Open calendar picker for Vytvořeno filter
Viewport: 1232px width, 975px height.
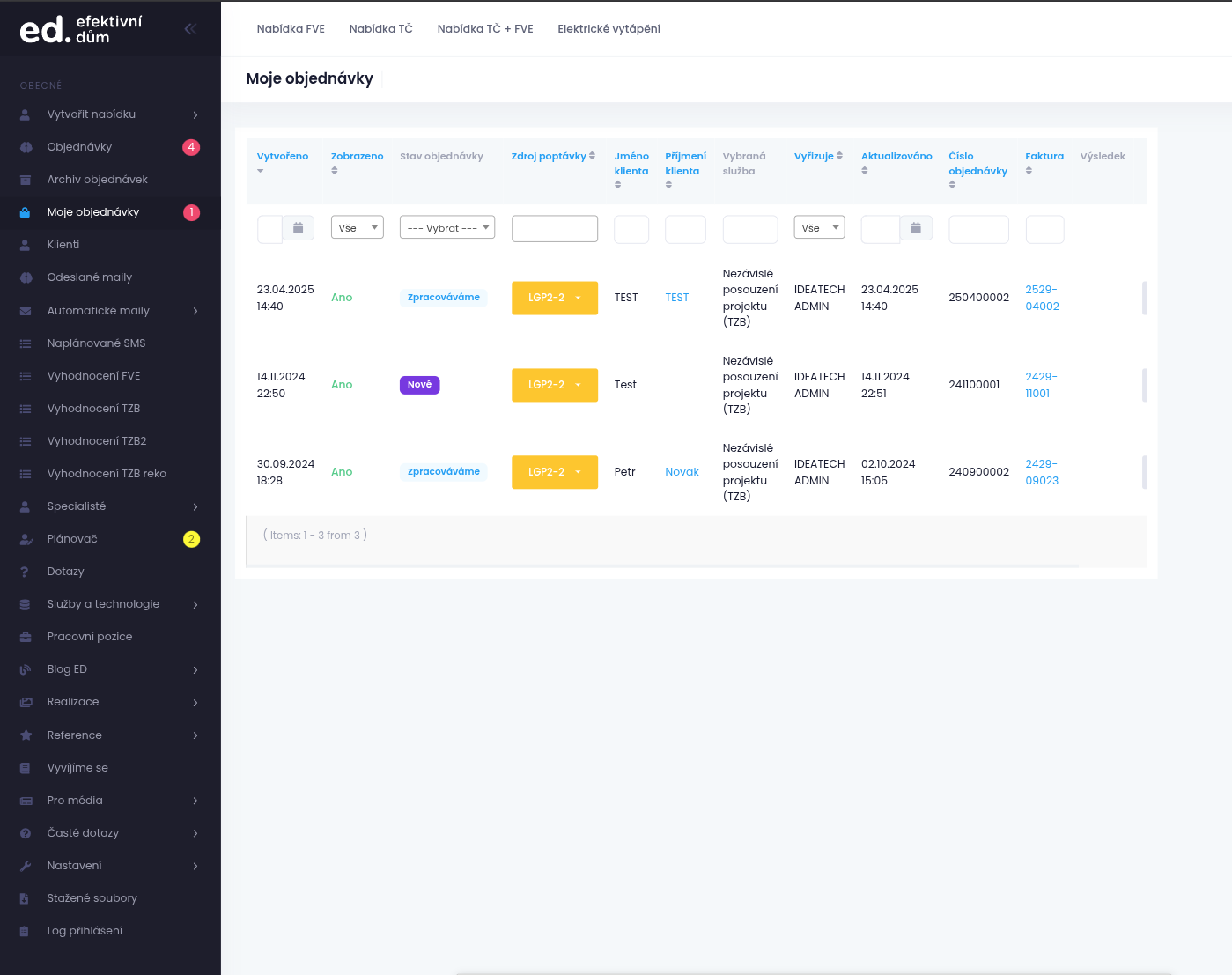point(298,228)
